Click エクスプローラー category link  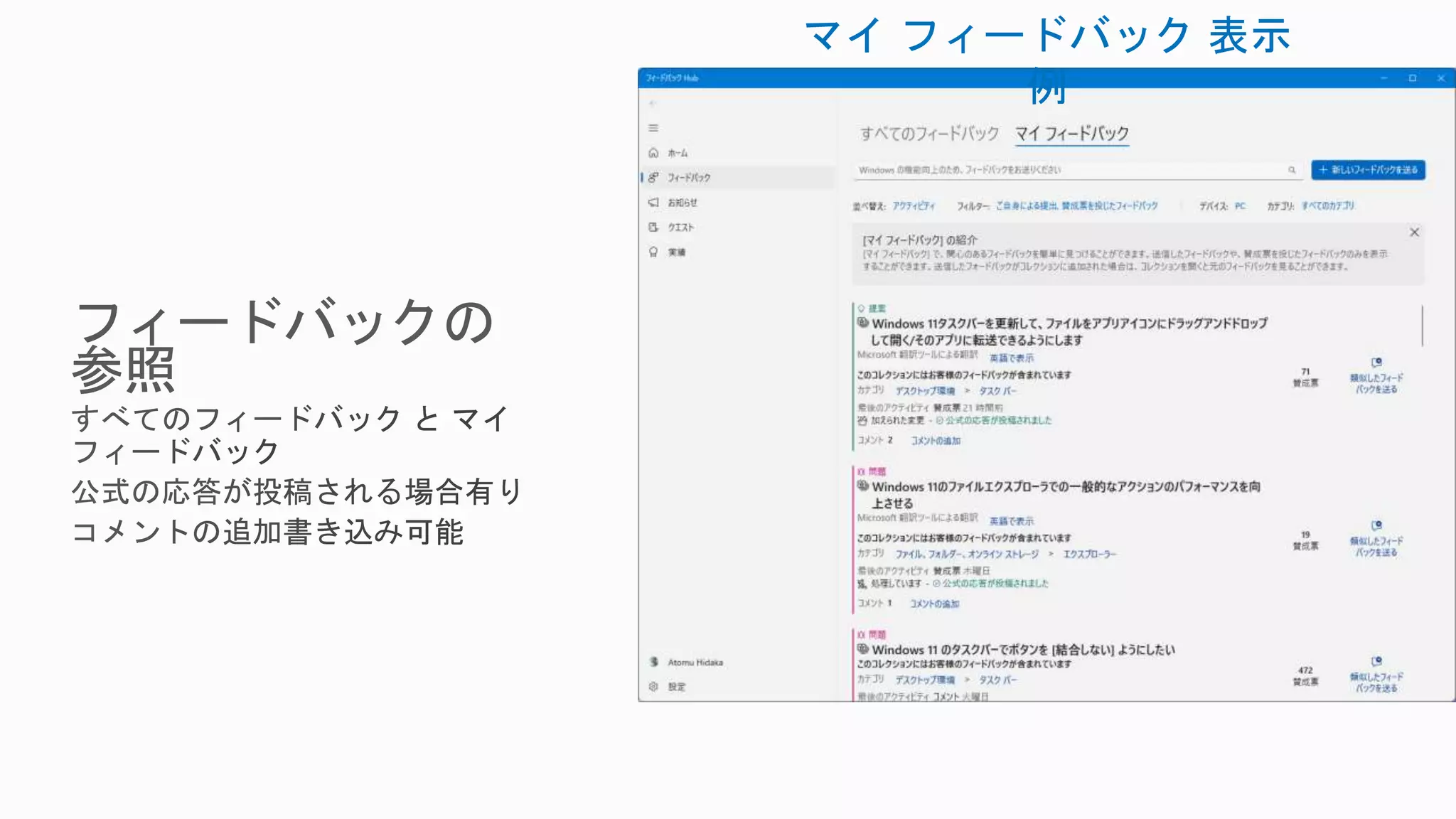[x=1090, y=554]
